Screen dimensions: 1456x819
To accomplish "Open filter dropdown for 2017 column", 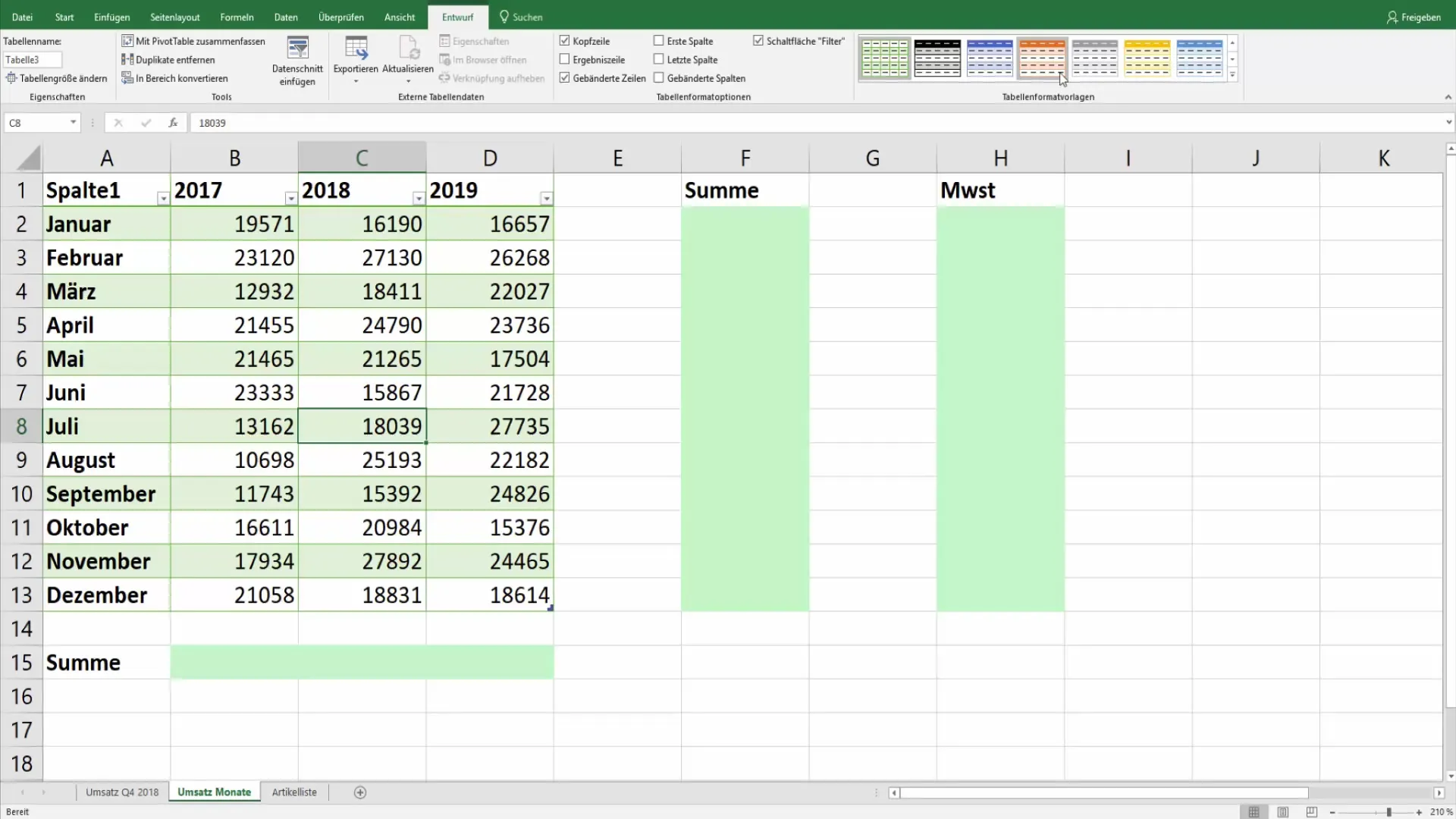I will (290, 199).
